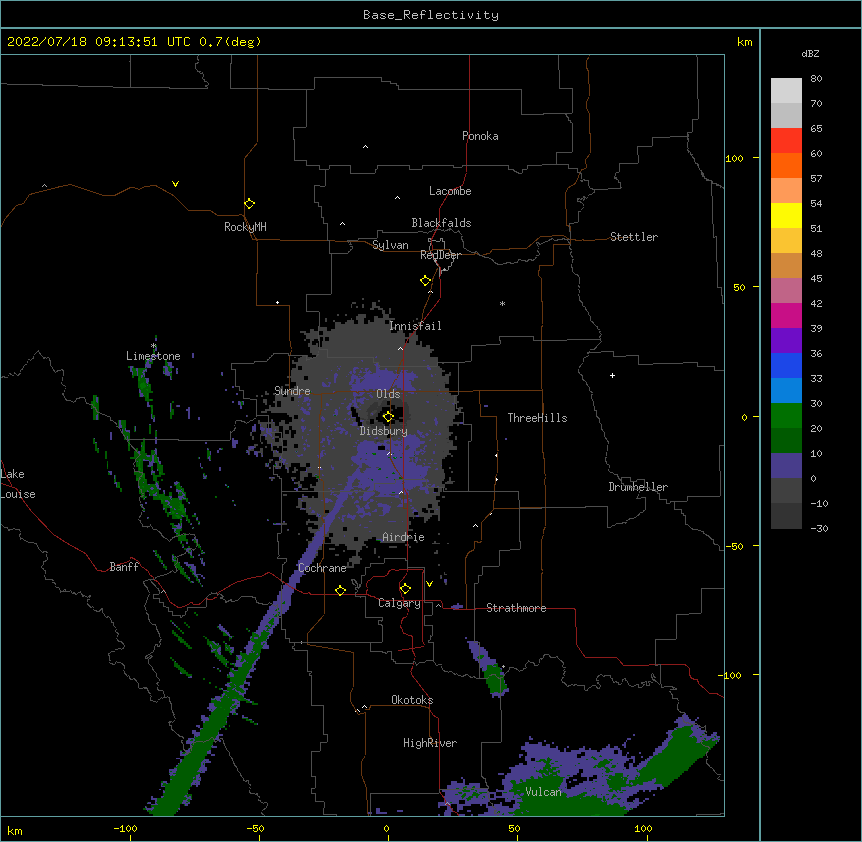The image size is (862, 842).
Task: Click the Strathmore label
Action: click(x=516, y=608)
